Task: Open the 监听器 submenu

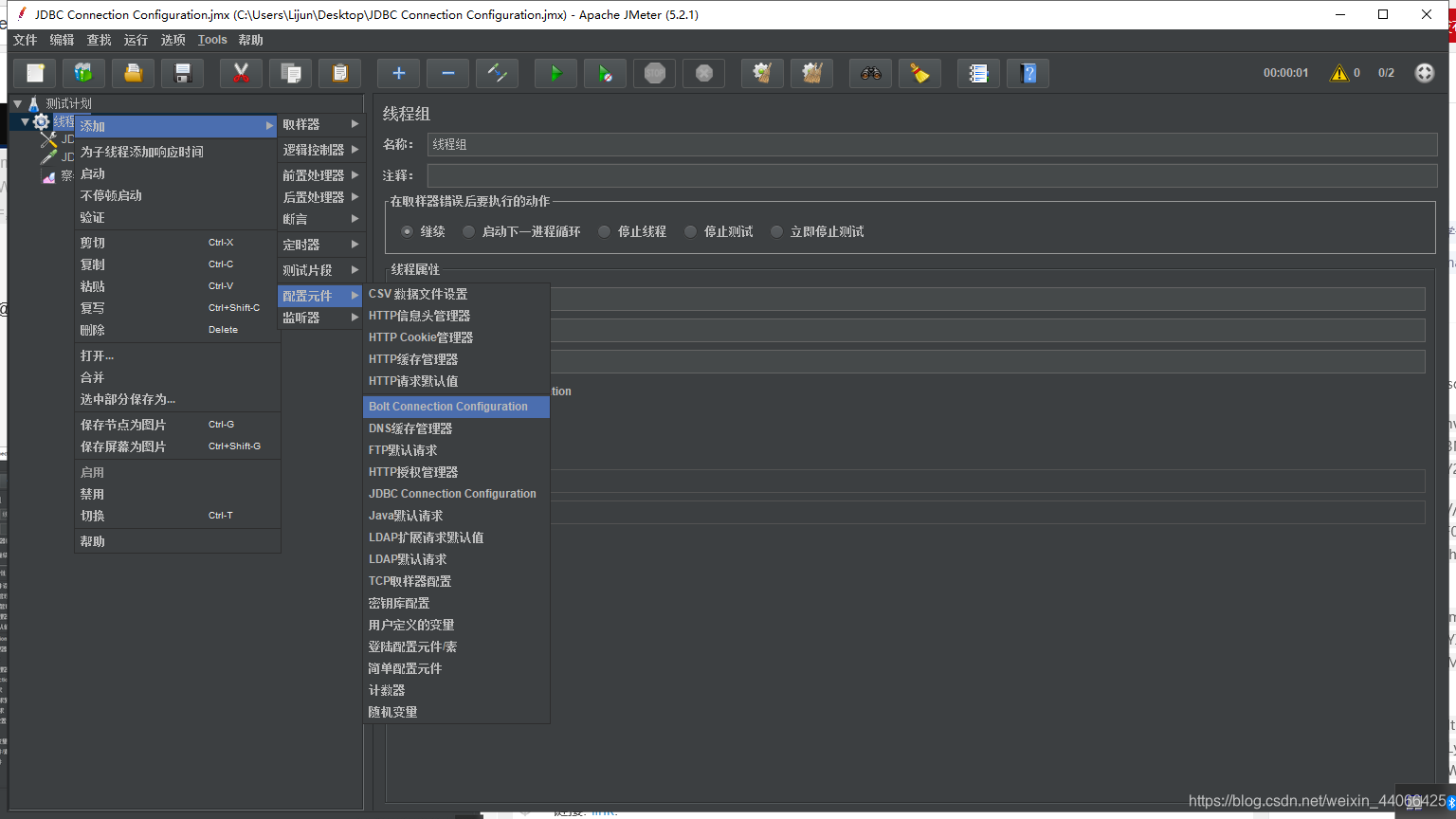Action: 320,318
